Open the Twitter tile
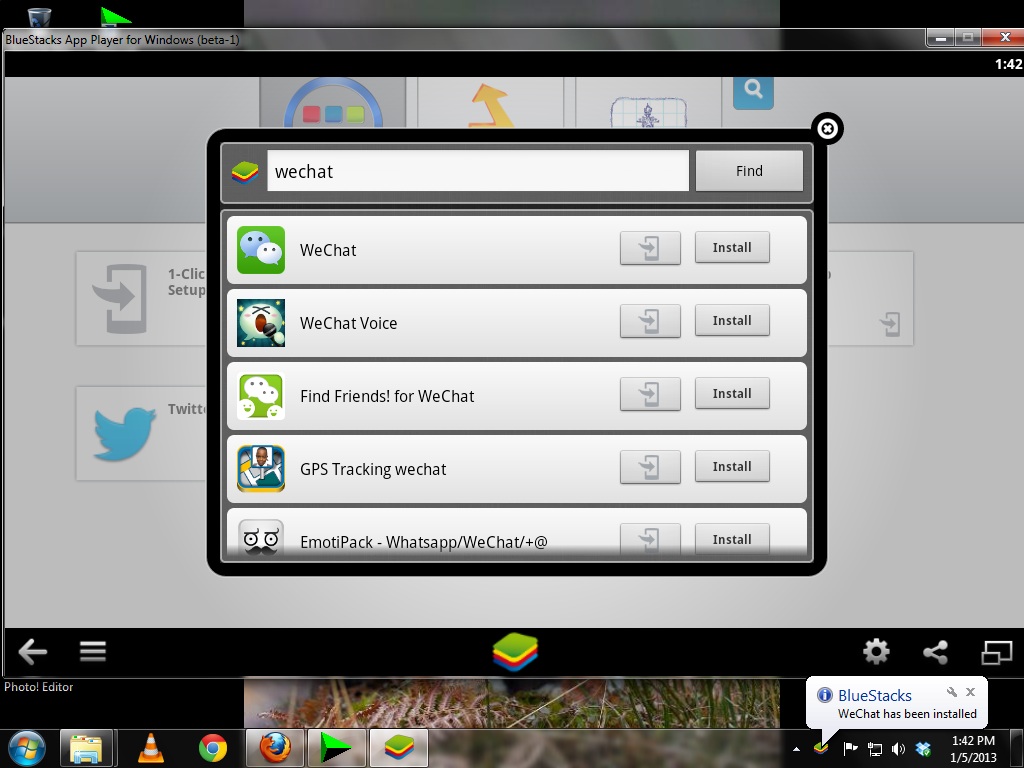 coord(142,434)
